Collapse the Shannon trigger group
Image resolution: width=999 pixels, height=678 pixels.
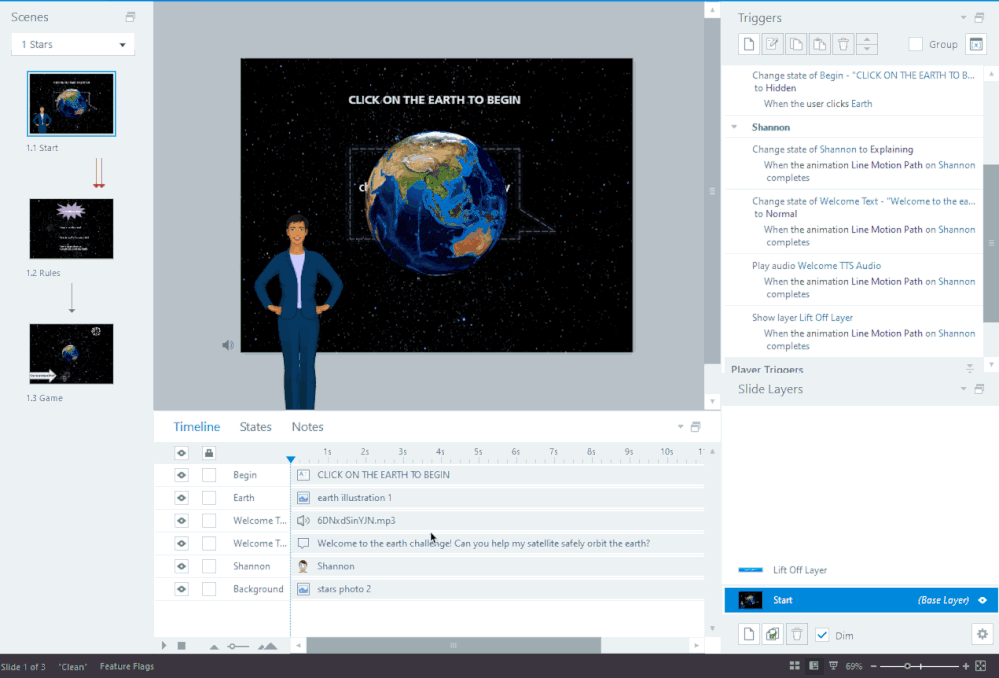tap(735, 128)
